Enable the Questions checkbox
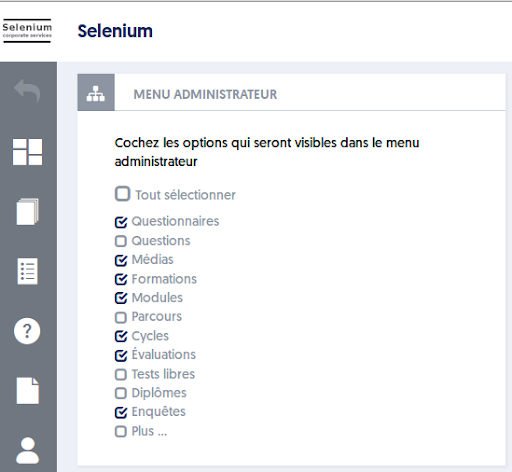The image size is (512, 472). [121, 241]
